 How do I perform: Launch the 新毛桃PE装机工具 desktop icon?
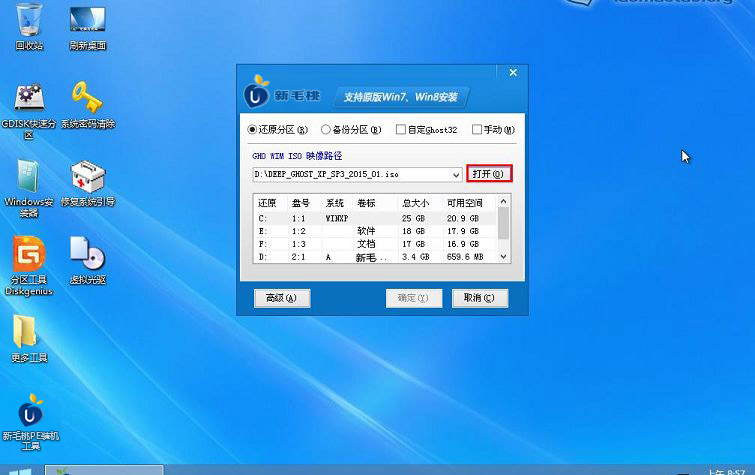[x=30, y=422]
